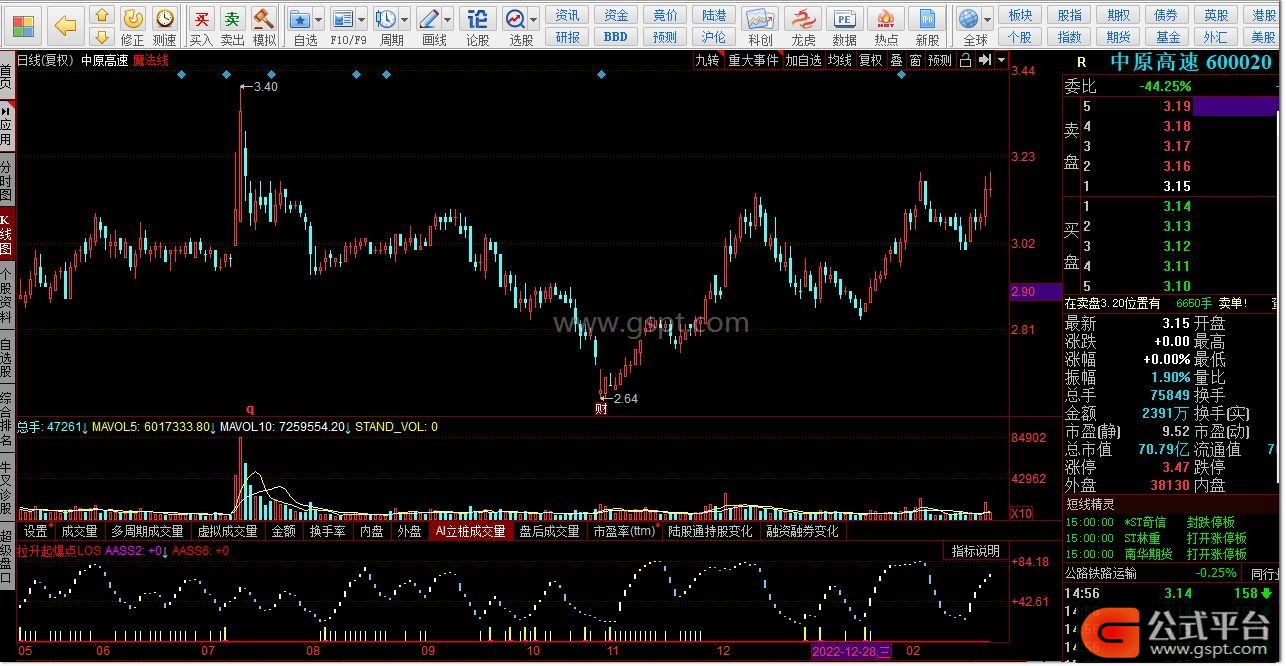Open the 测速 speed test clock icon
The height and width of the screenshot is (666, 1286).
(164, 18)
